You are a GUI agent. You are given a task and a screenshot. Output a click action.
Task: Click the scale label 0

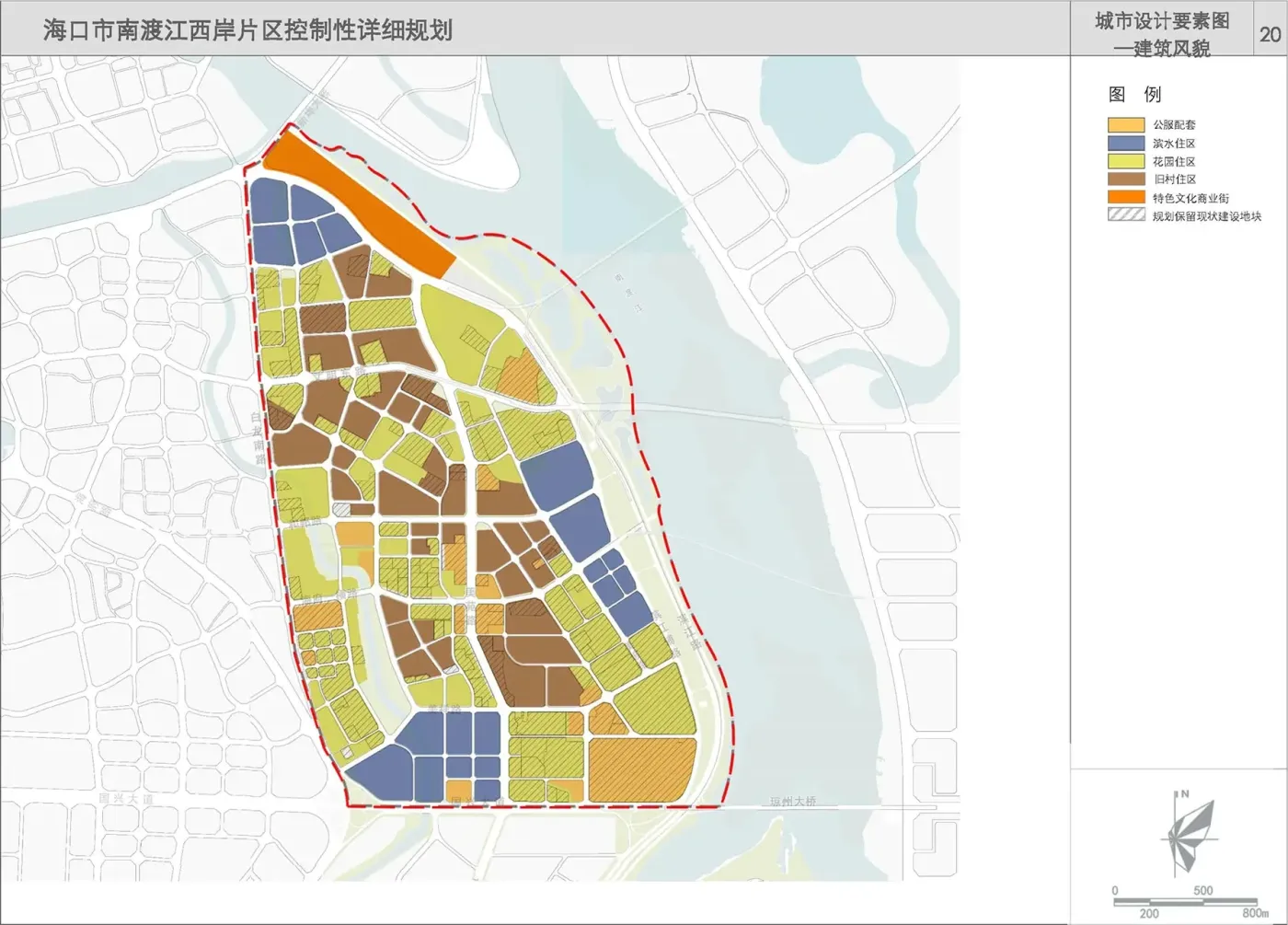pyautogui.click(x=1115, y=890)
